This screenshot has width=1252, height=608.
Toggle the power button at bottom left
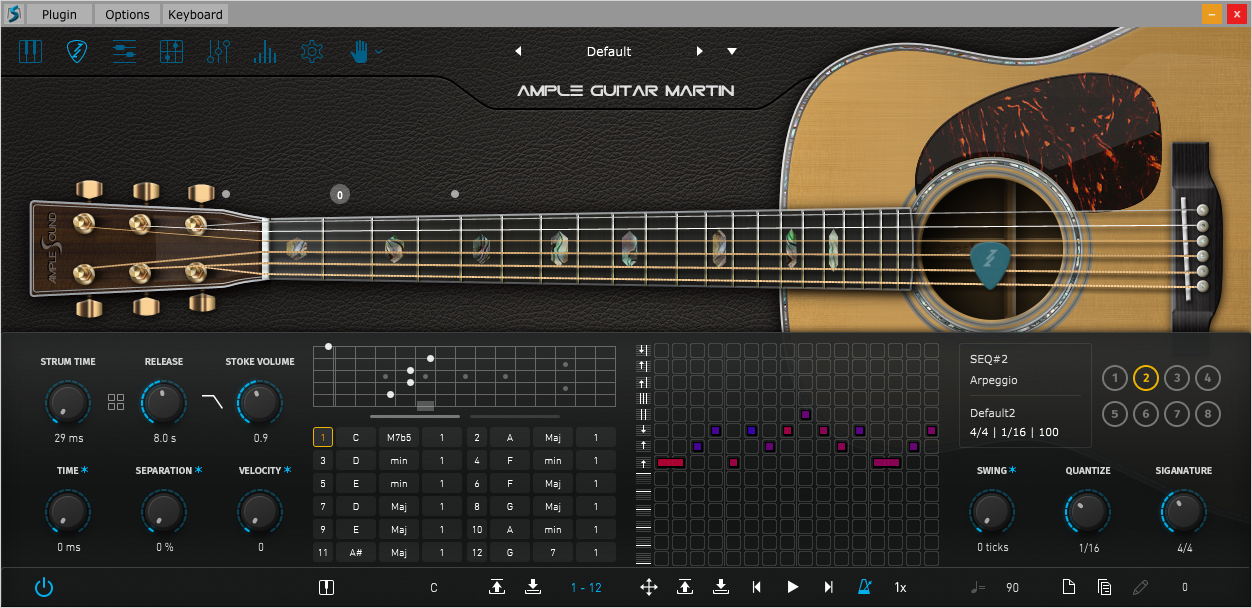click(x=44, y=587)
